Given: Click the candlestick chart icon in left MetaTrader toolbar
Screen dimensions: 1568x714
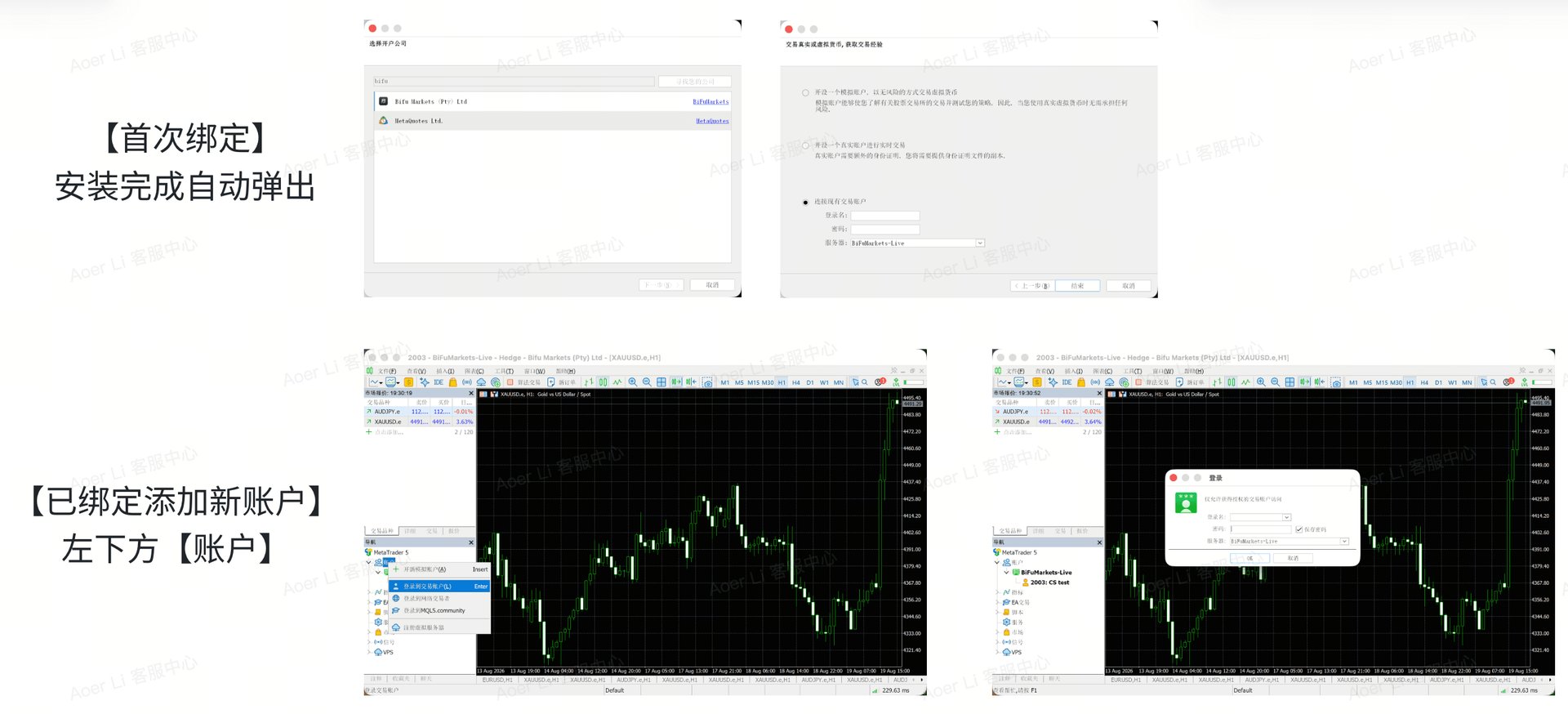Looking at the screenshot, I should (603, 382).
